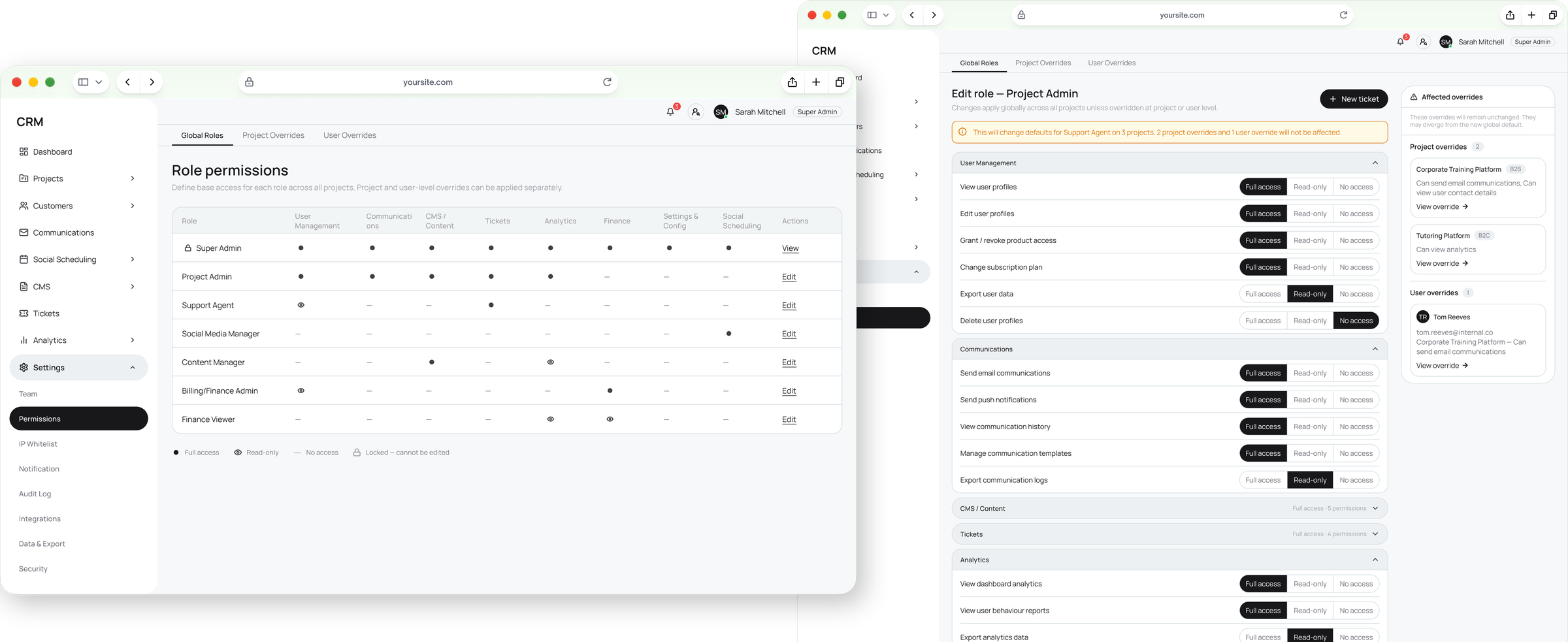Click the 'Finance Viewer' role name

click(208, 419)
